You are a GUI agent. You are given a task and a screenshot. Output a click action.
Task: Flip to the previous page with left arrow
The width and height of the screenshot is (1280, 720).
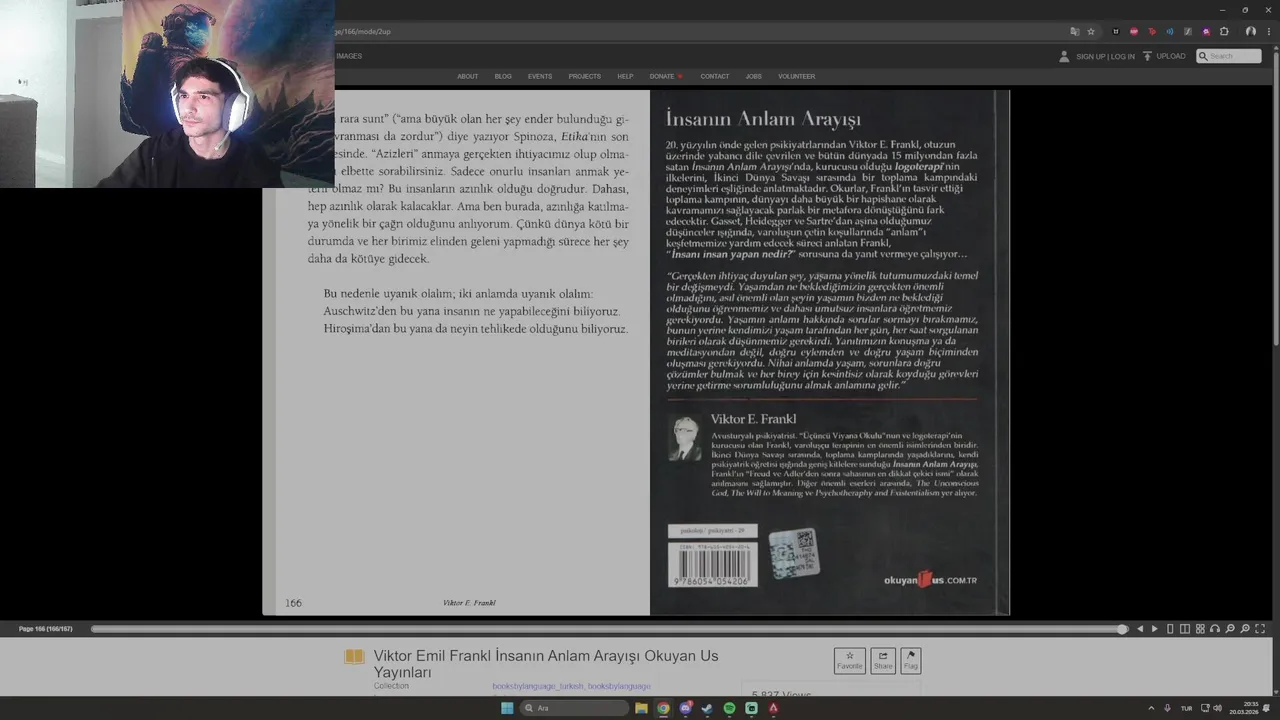pyautogui.click(x=1140, y=629)
